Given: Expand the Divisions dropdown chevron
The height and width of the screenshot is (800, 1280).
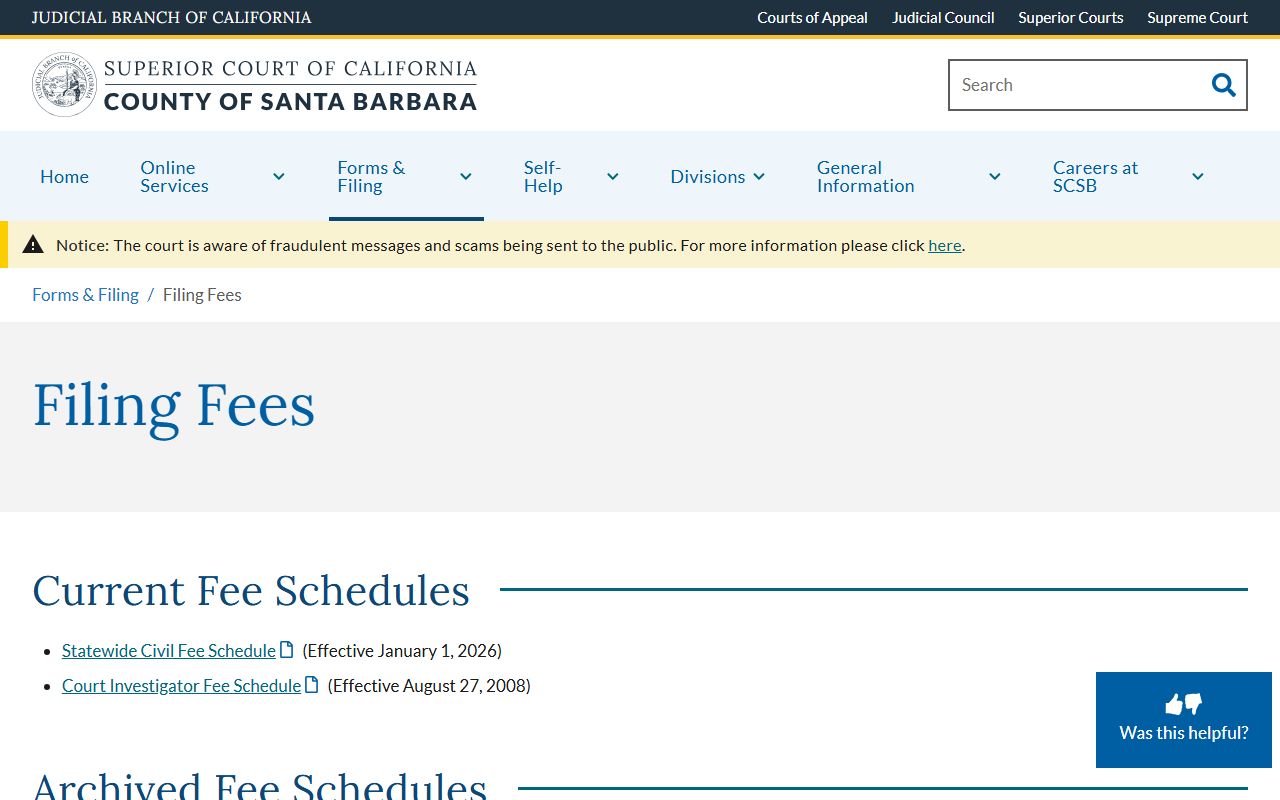Looking at the screenshot, I should coord(759,177).
